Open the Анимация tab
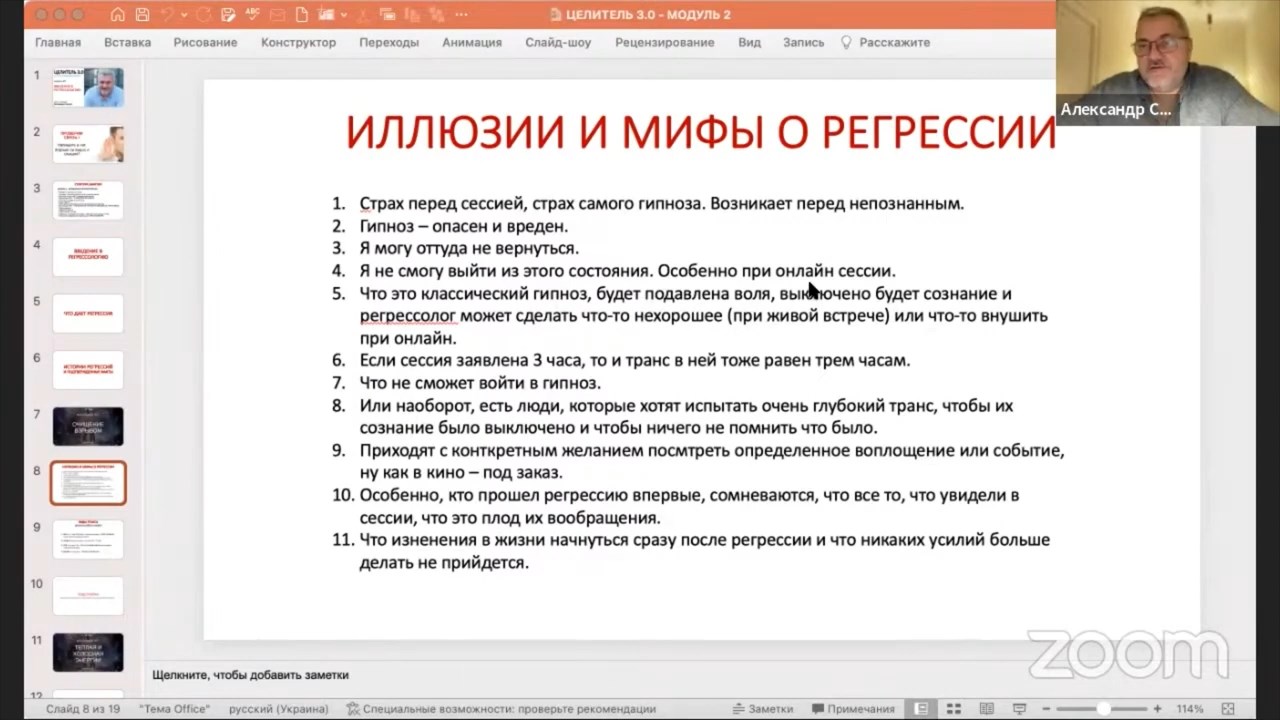The height and width of the screenshot is (720, 1280). coord(472,42)
